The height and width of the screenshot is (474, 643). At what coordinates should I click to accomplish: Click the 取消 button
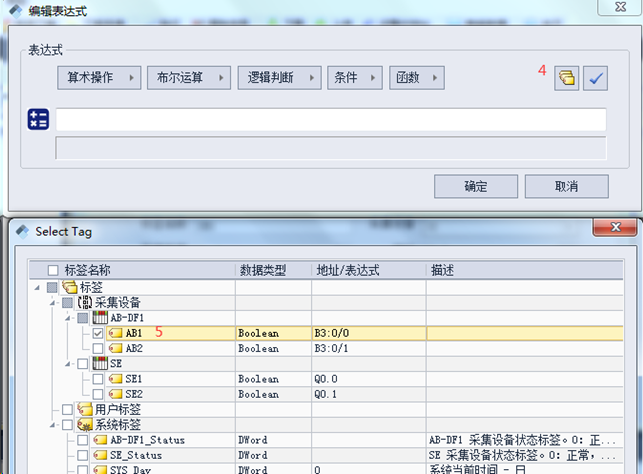(567, 187)
